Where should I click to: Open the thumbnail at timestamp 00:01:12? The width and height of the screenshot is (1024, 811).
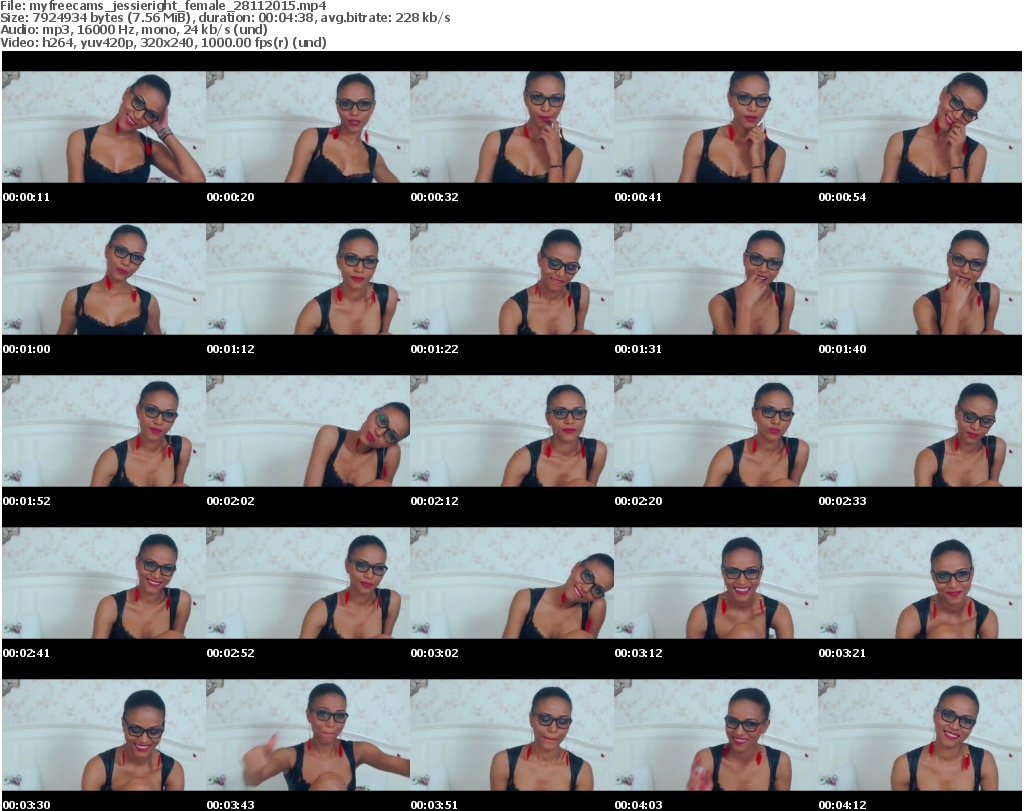coord(308,279)
